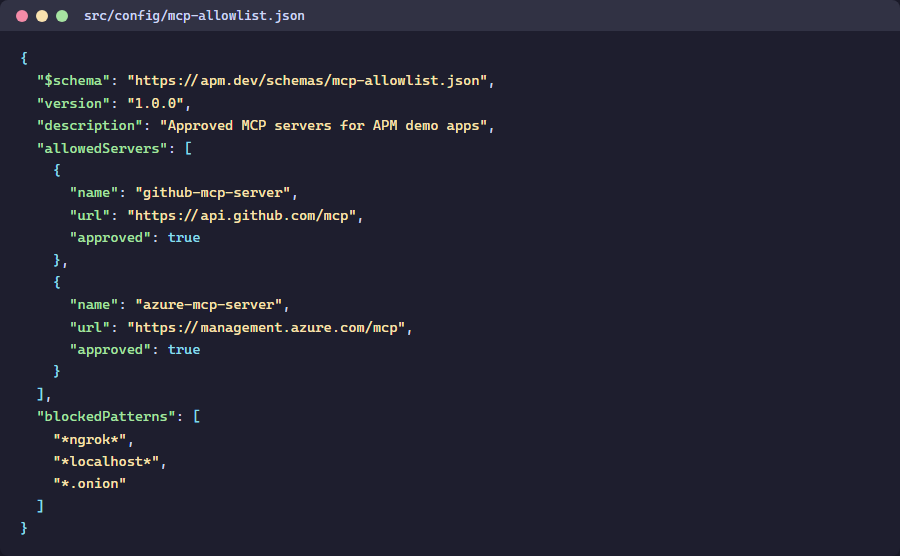Click the src/config/mcp-allowlist.json file title
900x556 pixels.
(194, 16)
